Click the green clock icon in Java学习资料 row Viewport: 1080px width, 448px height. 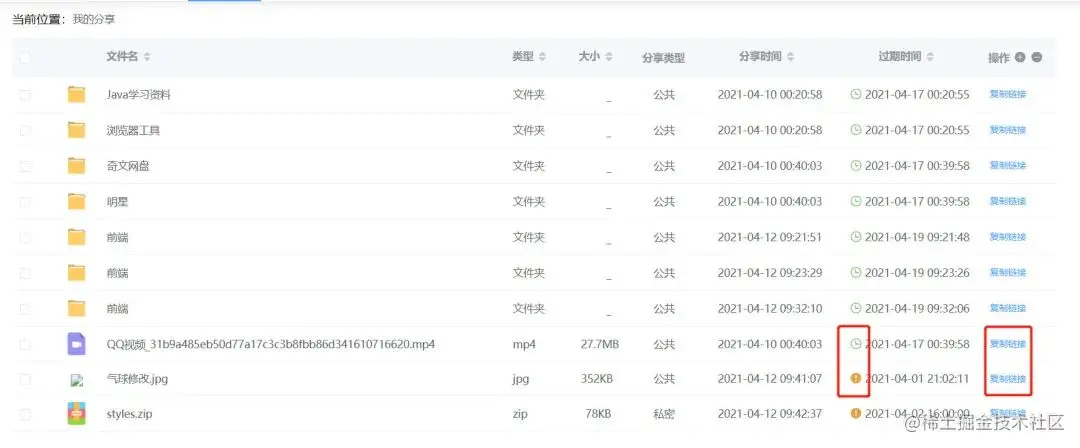click(x=856, y=94)
